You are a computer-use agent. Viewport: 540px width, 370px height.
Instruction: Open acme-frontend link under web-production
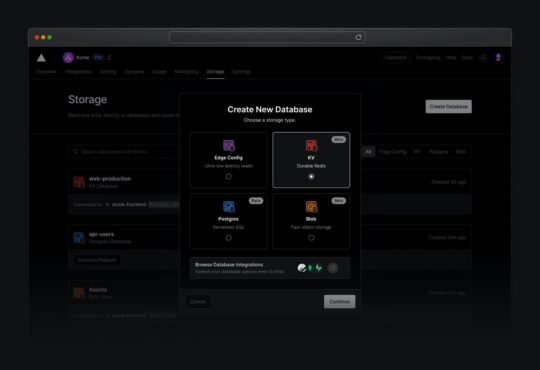129,204
